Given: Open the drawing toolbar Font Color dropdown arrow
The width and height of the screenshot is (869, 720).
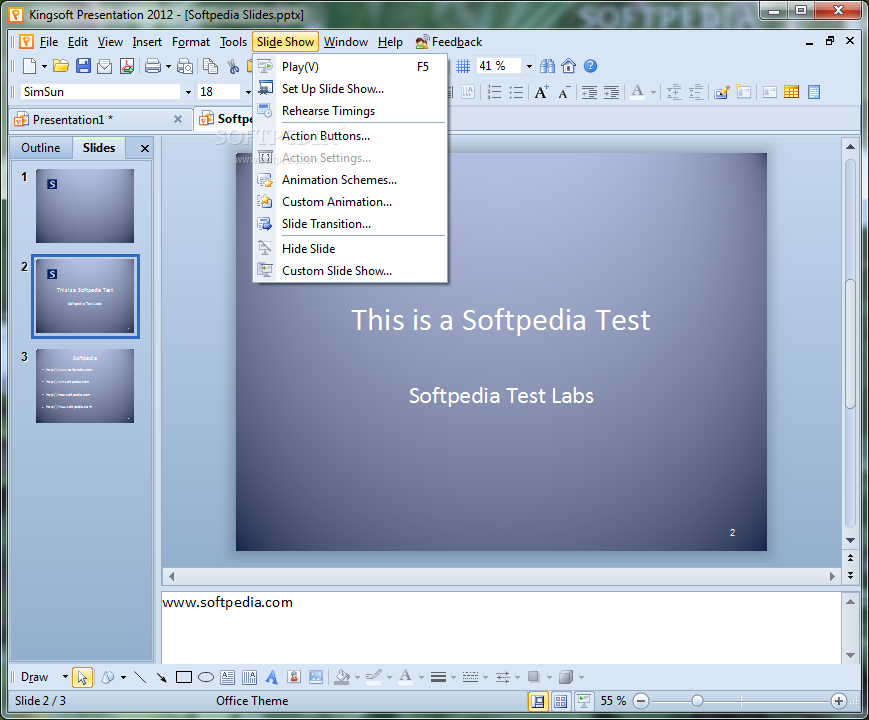Looking at the screenshot, I should [421, 677].
